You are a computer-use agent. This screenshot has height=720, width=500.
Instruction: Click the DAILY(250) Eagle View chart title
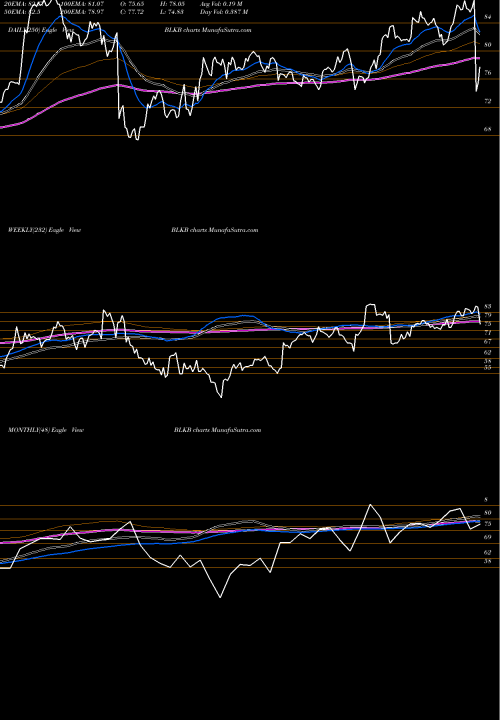[41, 30]
